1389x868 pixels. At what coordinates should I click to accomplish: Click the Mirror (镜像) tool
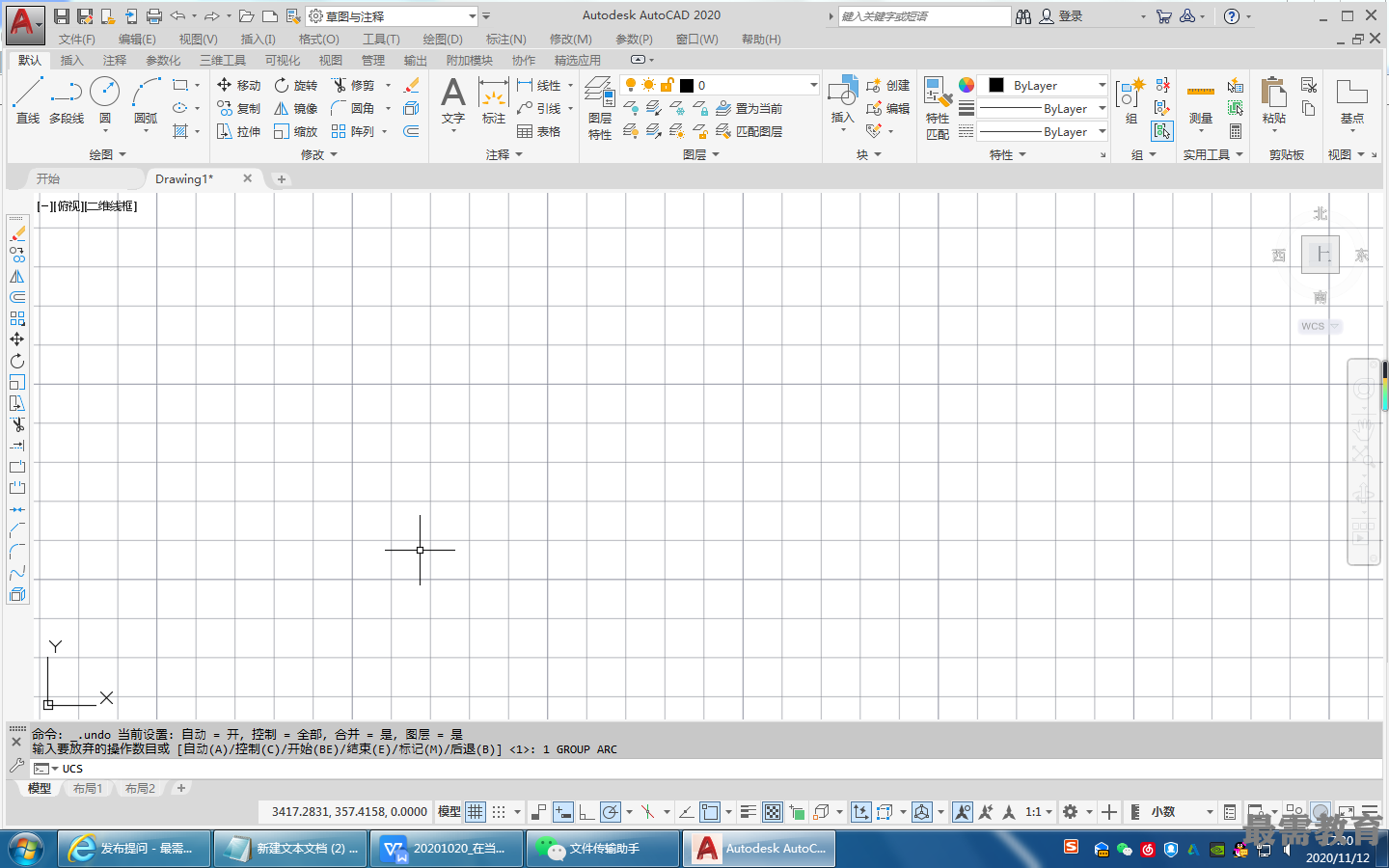tap(295, 108)
